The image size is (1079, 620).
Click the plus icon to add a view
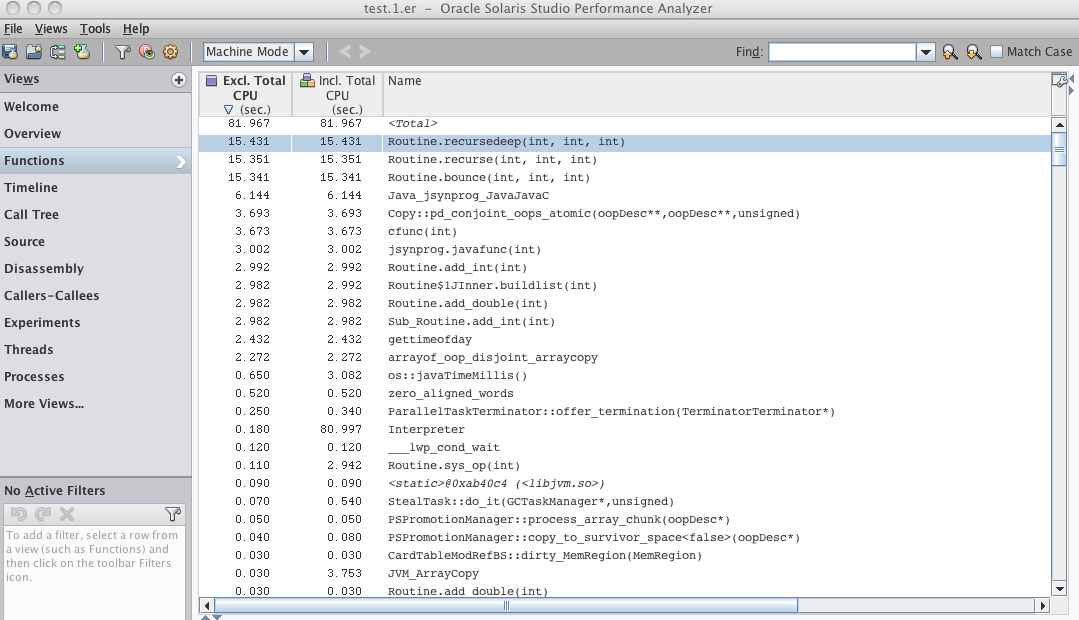[x=179, y=80]
